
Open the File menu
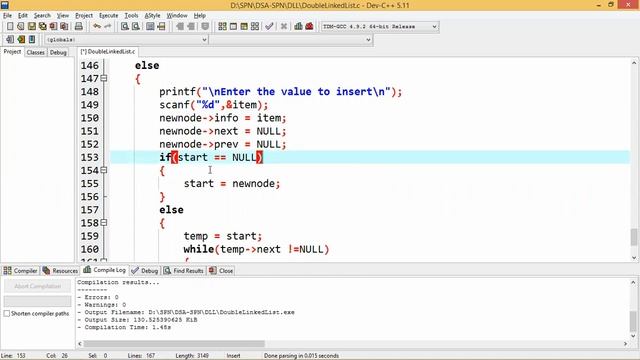[x=7, y=16]
